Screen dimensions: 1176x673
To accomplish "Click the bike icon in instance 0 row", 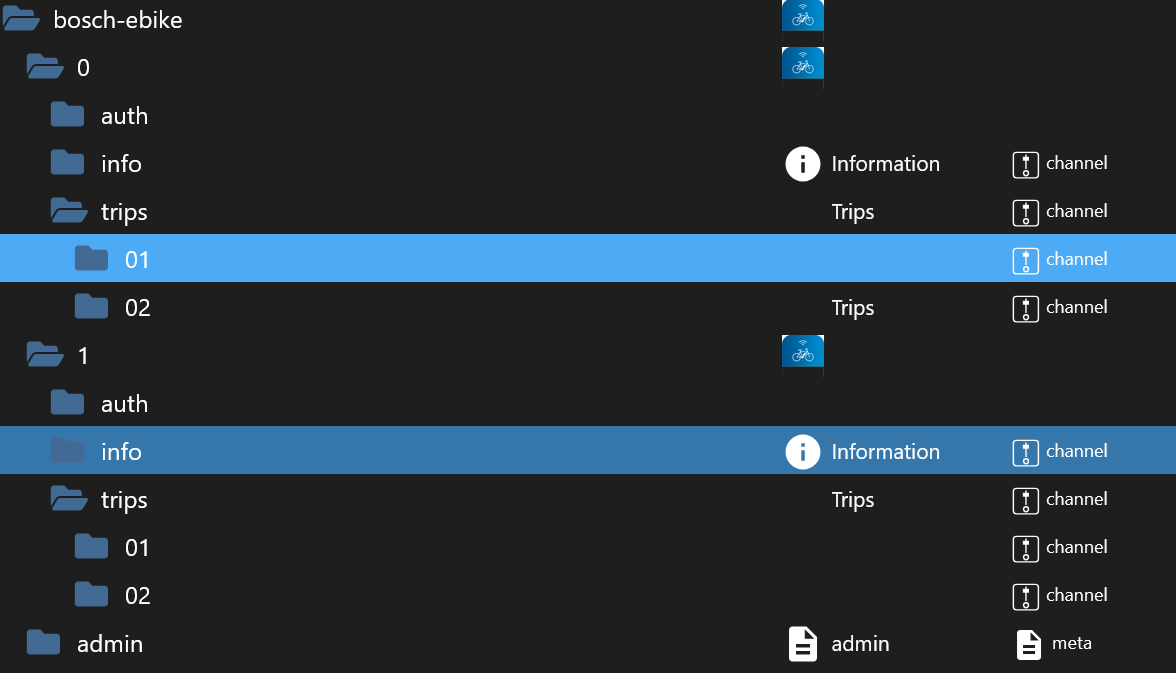I will (802, 65).
